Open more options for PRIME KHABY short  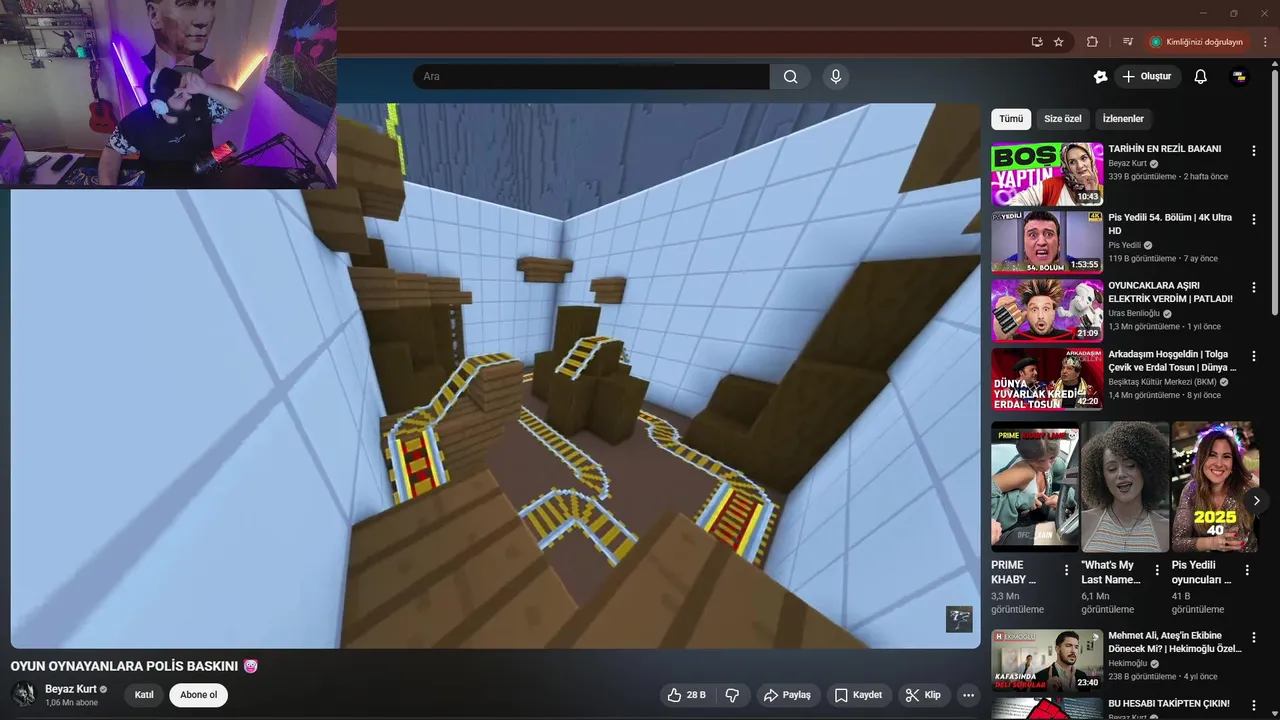click(x=1066, y=571)
